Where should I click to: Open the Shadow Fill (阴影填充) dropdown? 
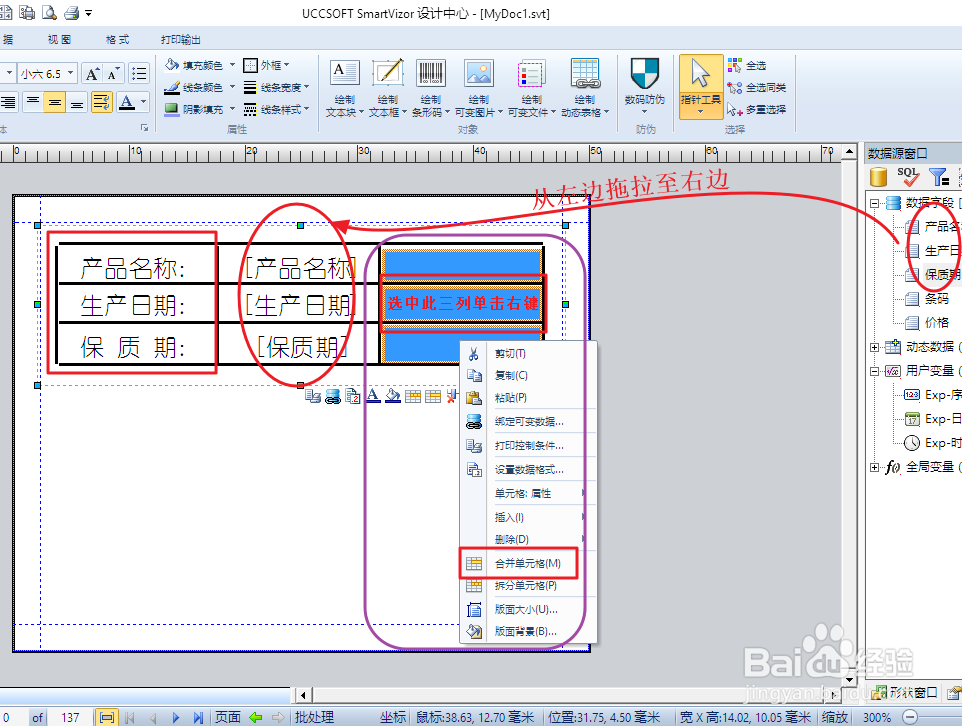[x=232, y=109]
